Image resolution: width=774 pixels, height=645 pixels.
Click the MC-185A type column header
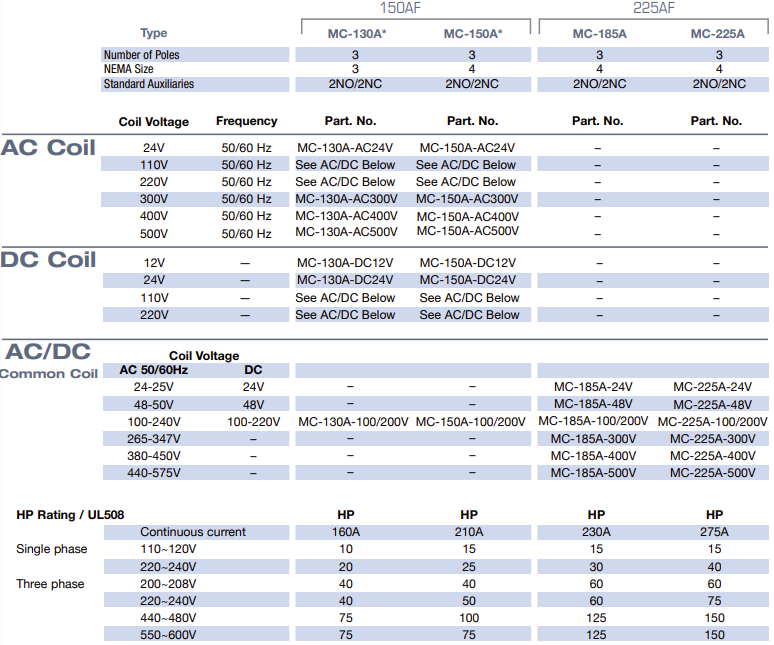point(599,34)
